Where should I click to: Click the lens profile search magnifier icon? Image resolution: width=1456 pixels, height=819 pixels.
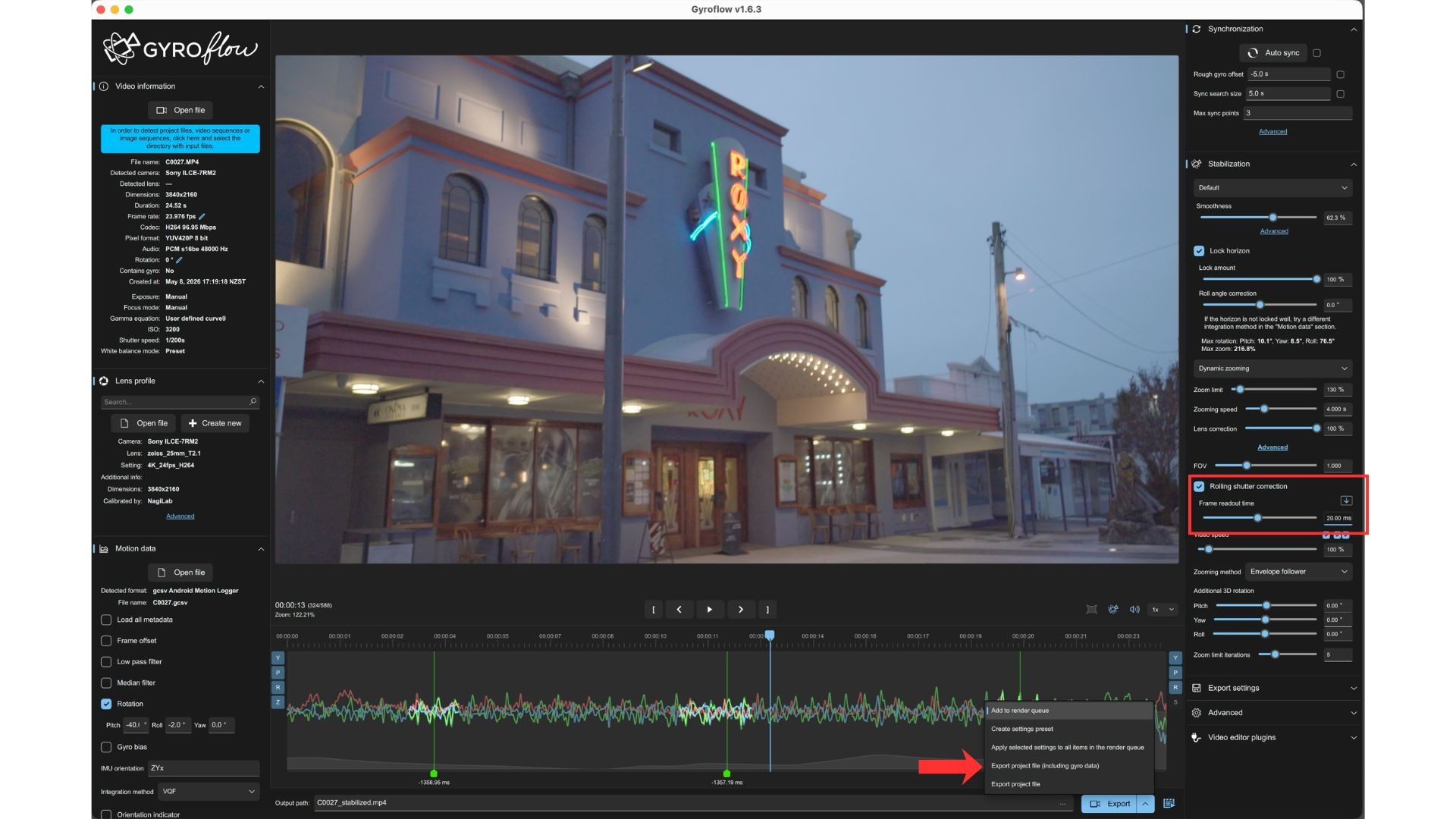point(253,401)
